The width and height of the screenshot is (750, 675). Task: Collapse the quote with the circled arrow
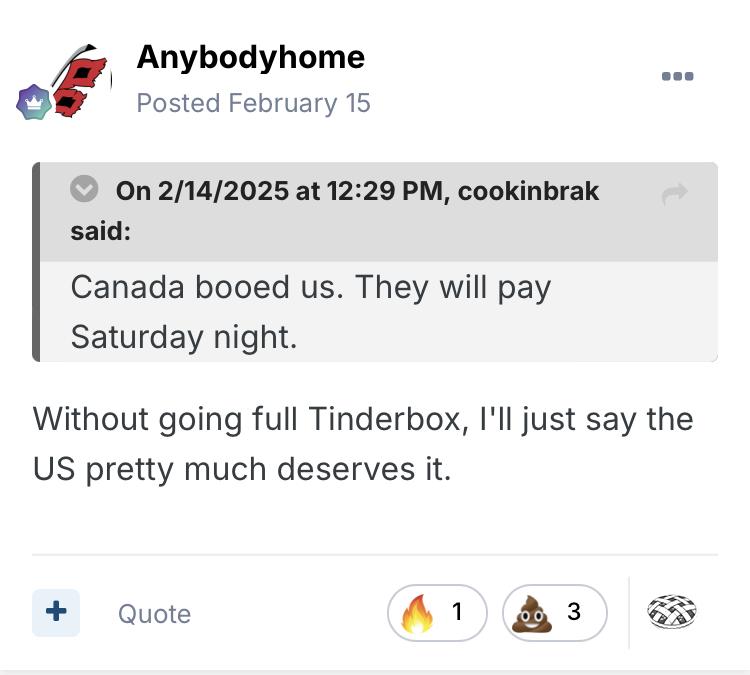point(84,189)
